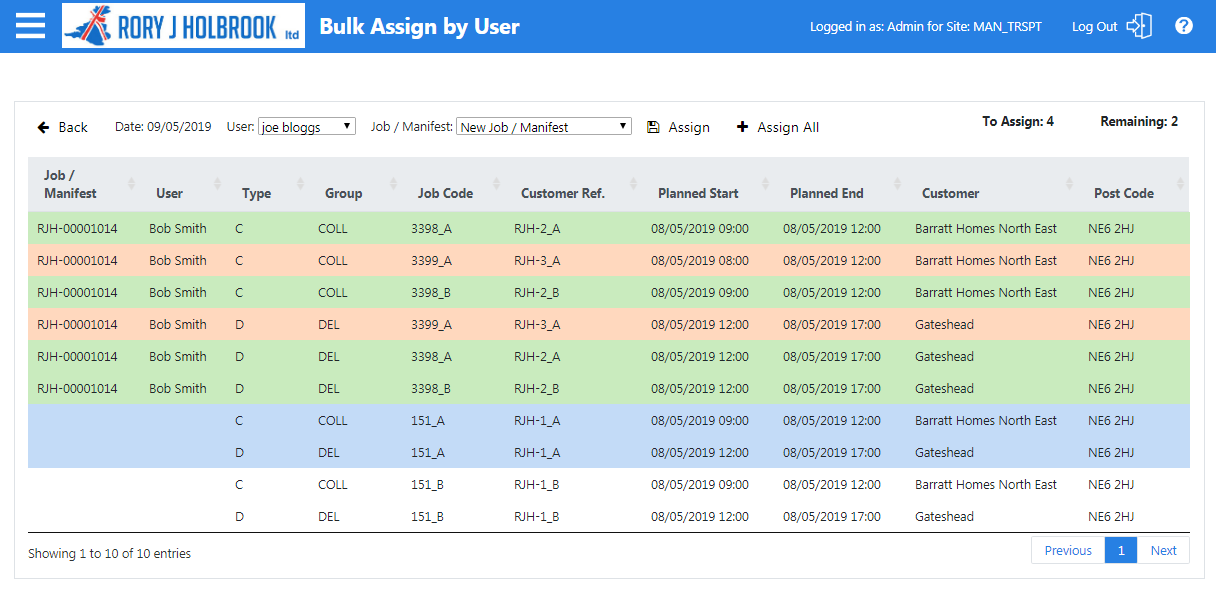Screen dimensions: 1216x590
Task: Click the Assign All plus icon
Action: pos(742,127)
